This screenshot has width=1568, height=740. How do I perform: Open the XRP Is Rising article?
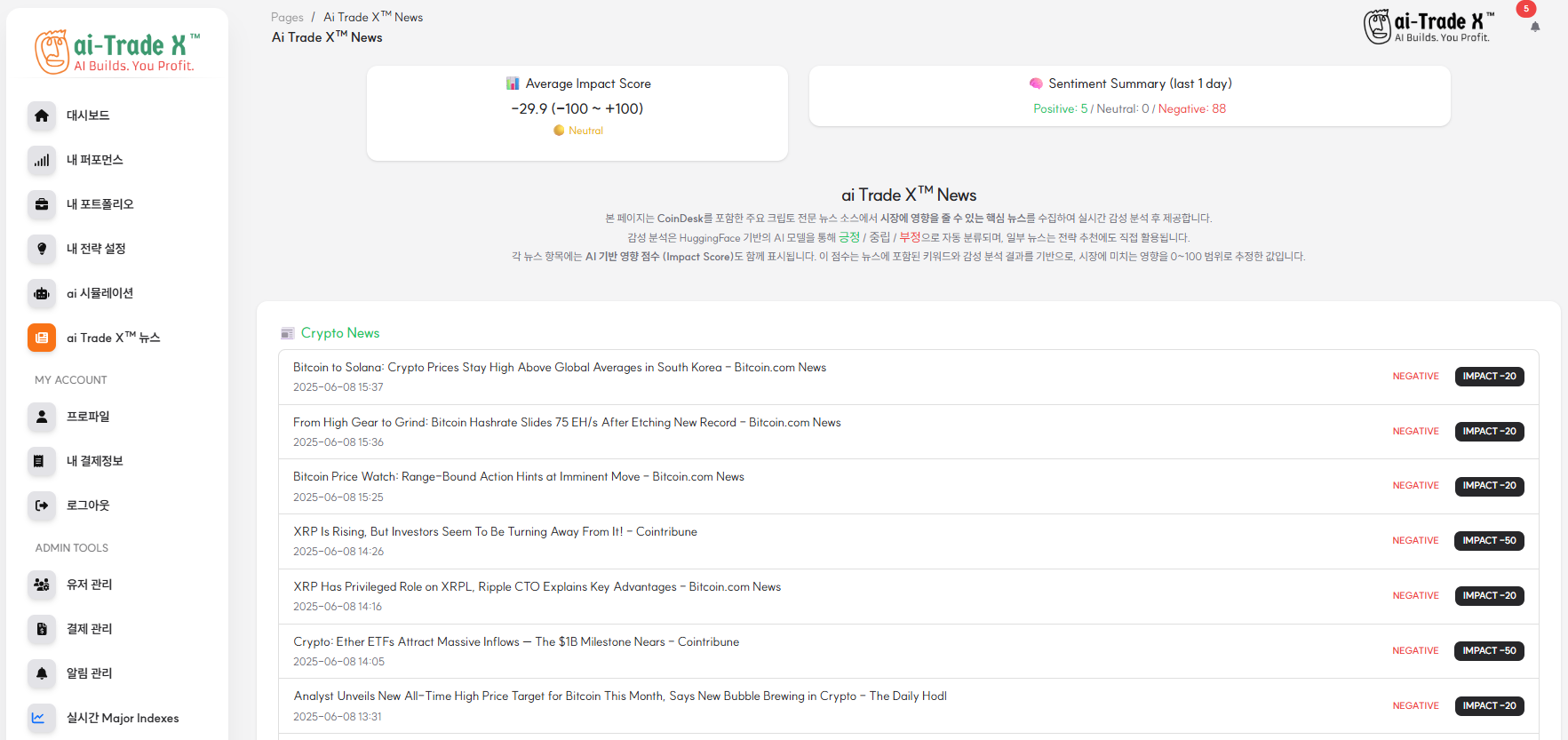[x=495, y=531]
